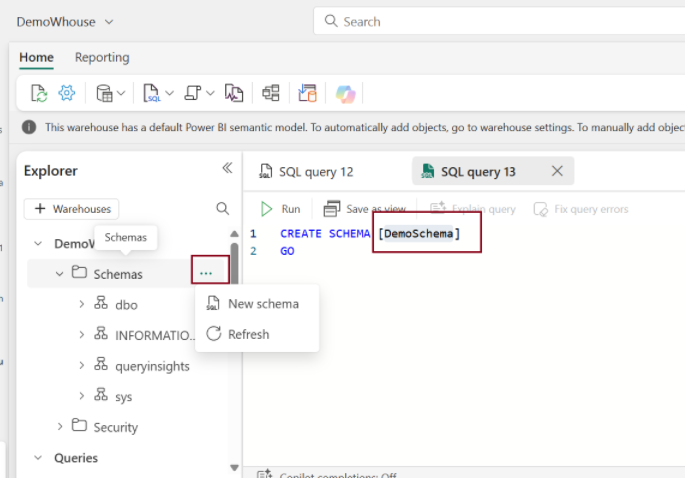Viewport: 685px width, 478px height.
Task: Switch to the Reporting tab
Action: coord(102,57)
